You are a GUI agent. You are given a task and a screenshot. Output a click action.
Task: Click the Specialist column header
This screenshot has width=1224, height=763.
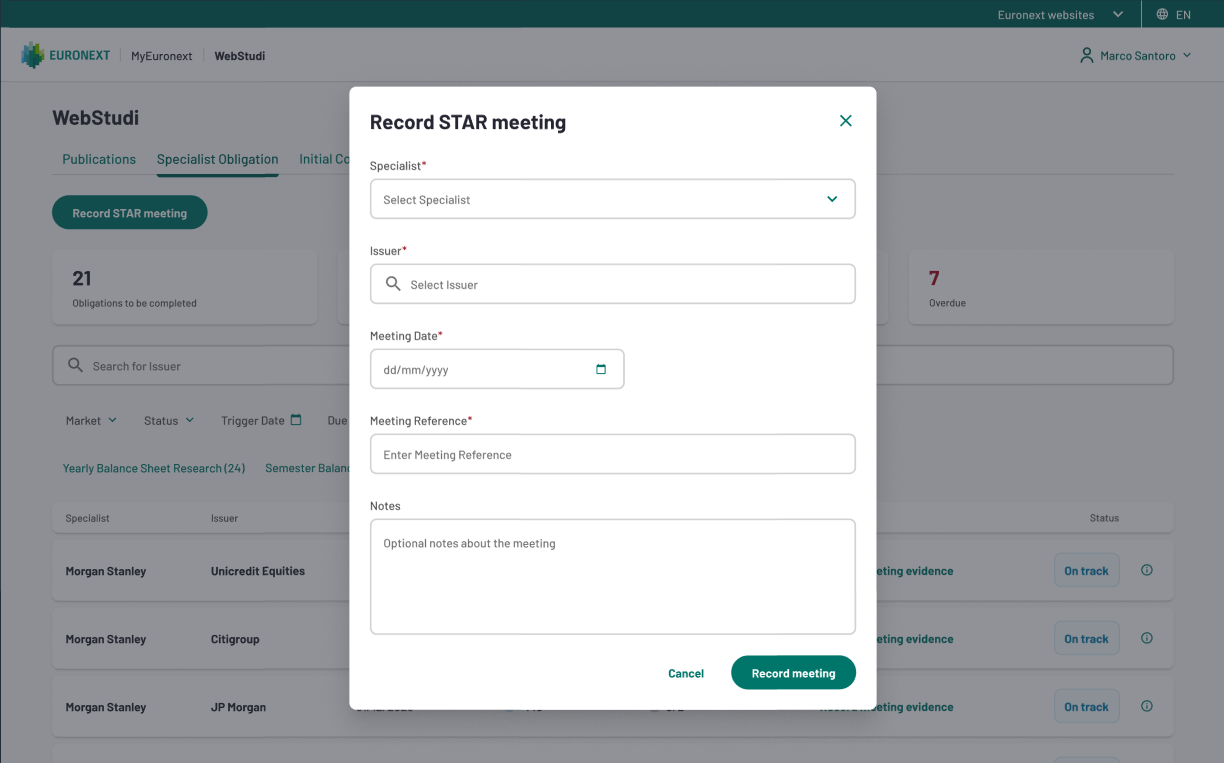pos(87,518)
